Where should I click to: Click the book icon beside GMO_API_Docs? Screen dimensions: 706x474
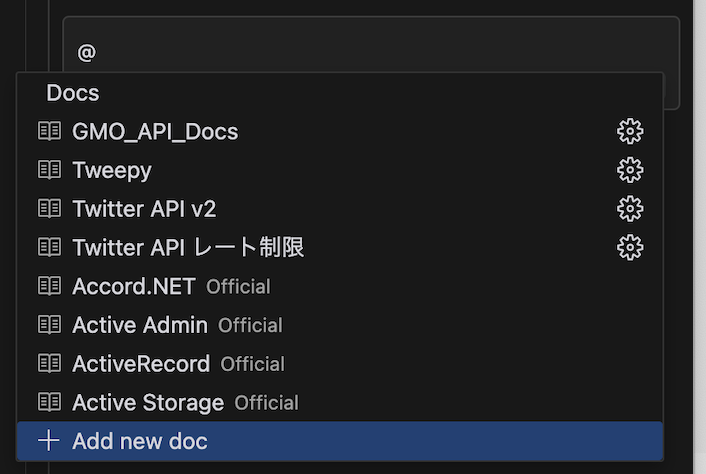[49, 131]
